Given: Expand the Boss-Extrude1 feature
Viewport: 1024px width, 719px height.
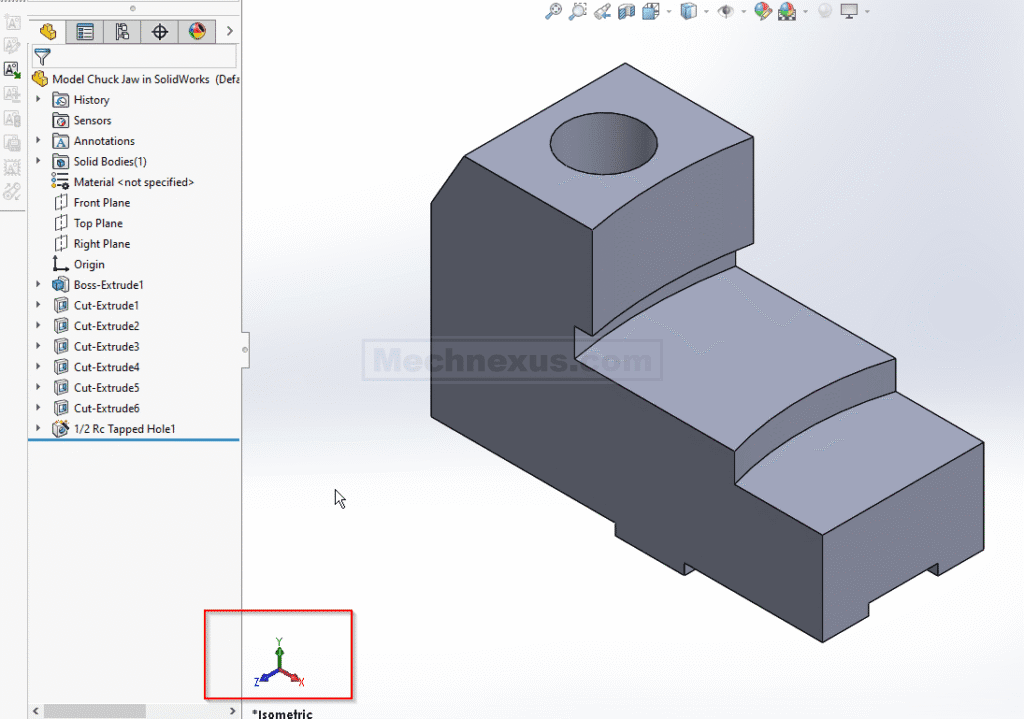Looking at the screenshot, I should point(38,284).
